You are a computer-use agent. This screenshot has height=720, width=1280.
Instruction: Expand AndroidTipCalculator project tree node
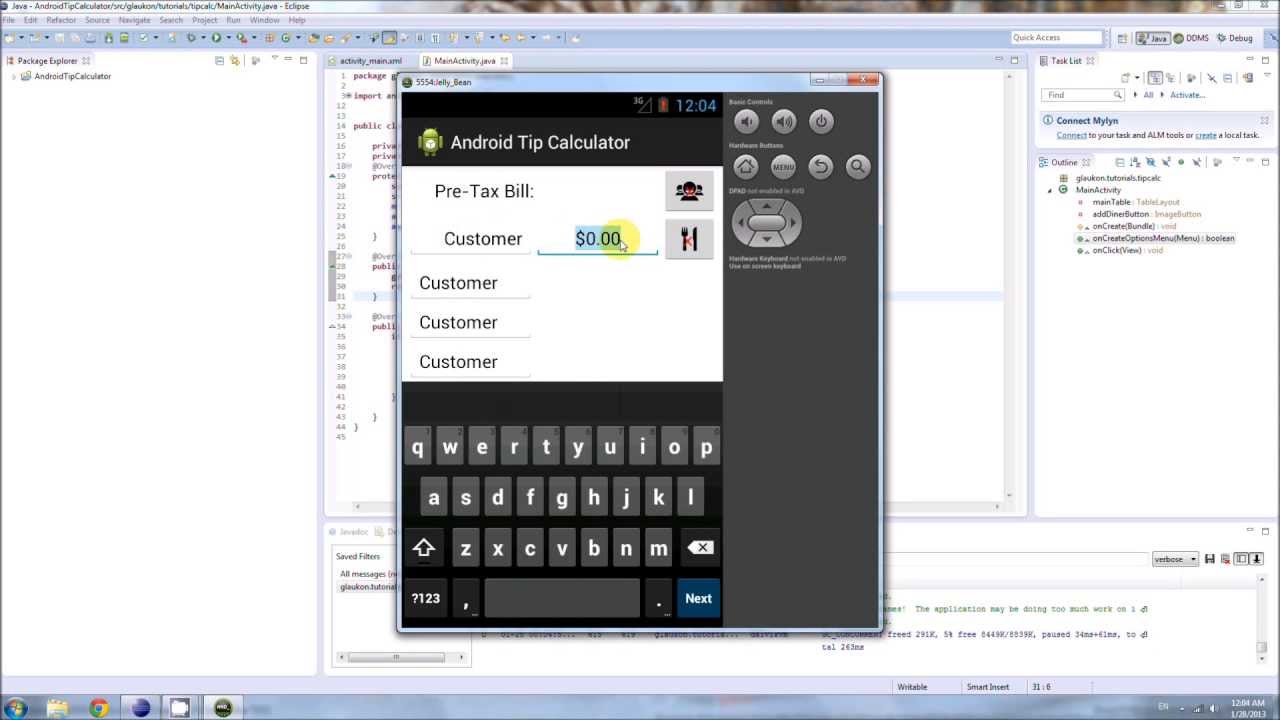(x=15, y=76)
